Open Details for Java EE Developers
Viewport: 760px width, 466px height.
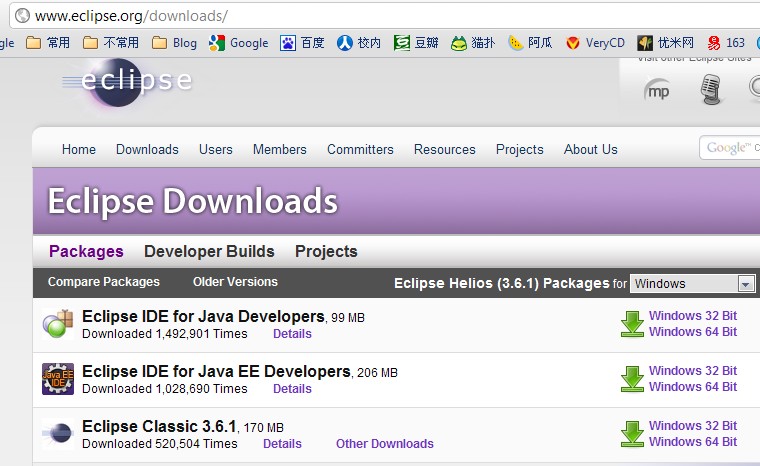coord(292,388)
